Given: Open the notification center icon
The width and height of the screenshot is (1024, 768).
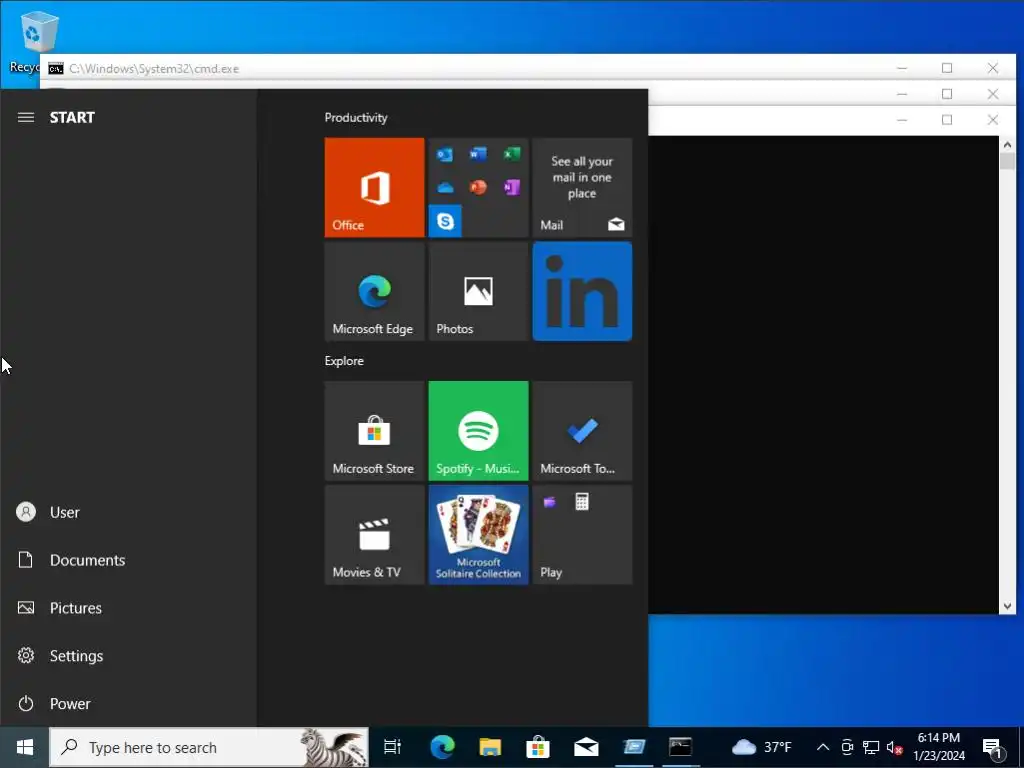Looking at the screenshot, I should pyautogui.click(x=993, y=748).
